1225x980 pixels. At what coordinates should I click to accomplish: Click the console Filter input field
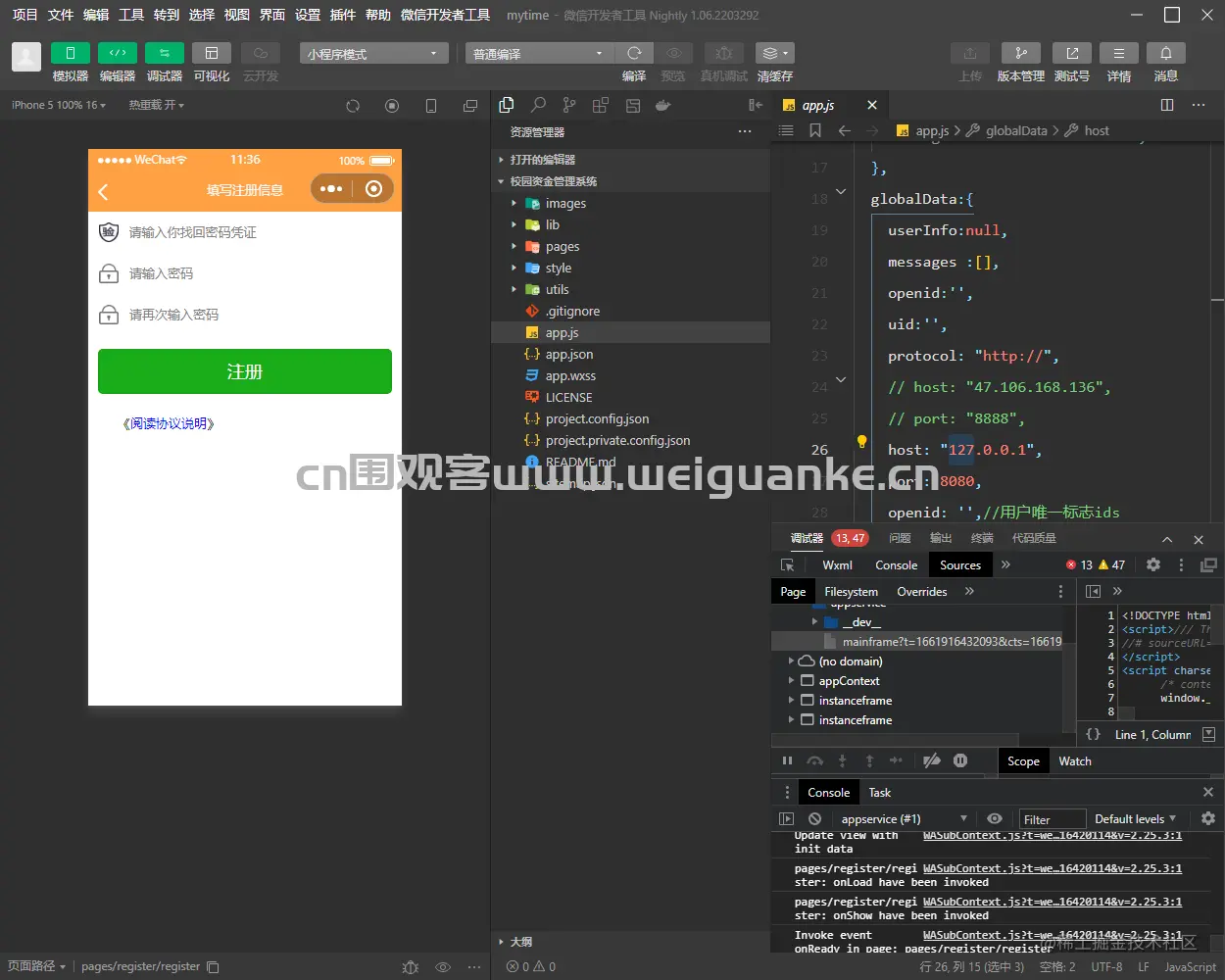1052,819
